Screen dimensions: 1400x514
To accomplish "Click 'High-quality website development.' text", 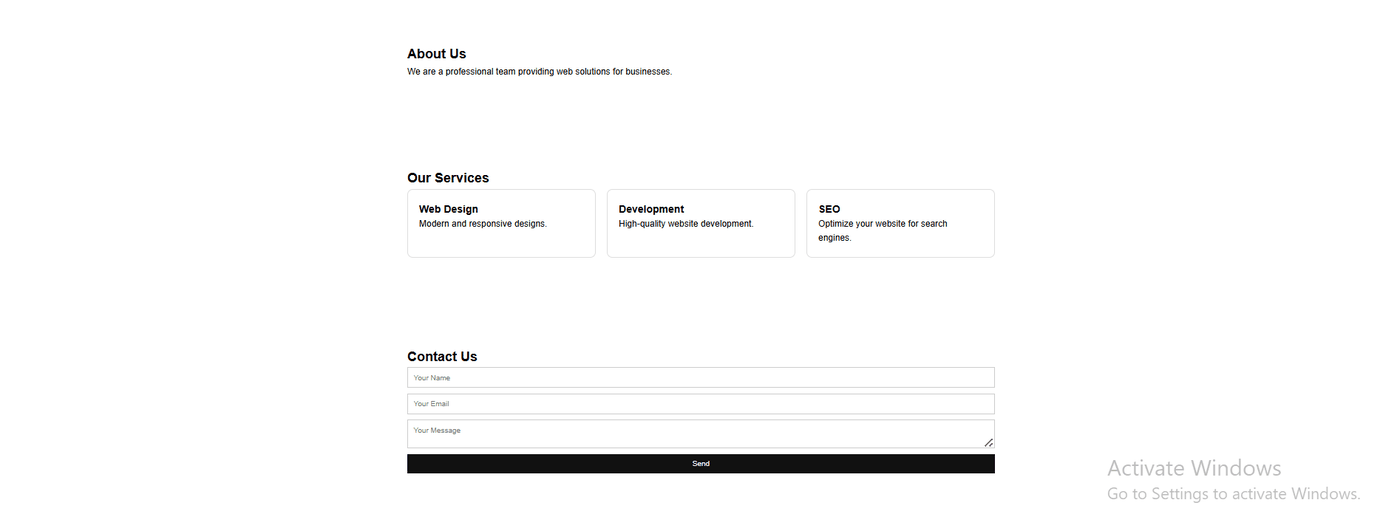I will point(686,224).
